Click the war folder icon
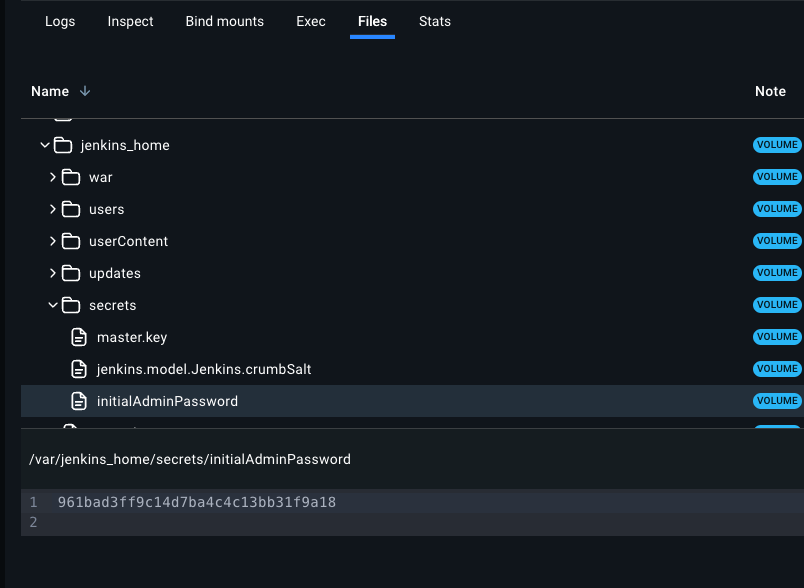The width and height of the screenshot is (804, 588). [x=70, y=176]
